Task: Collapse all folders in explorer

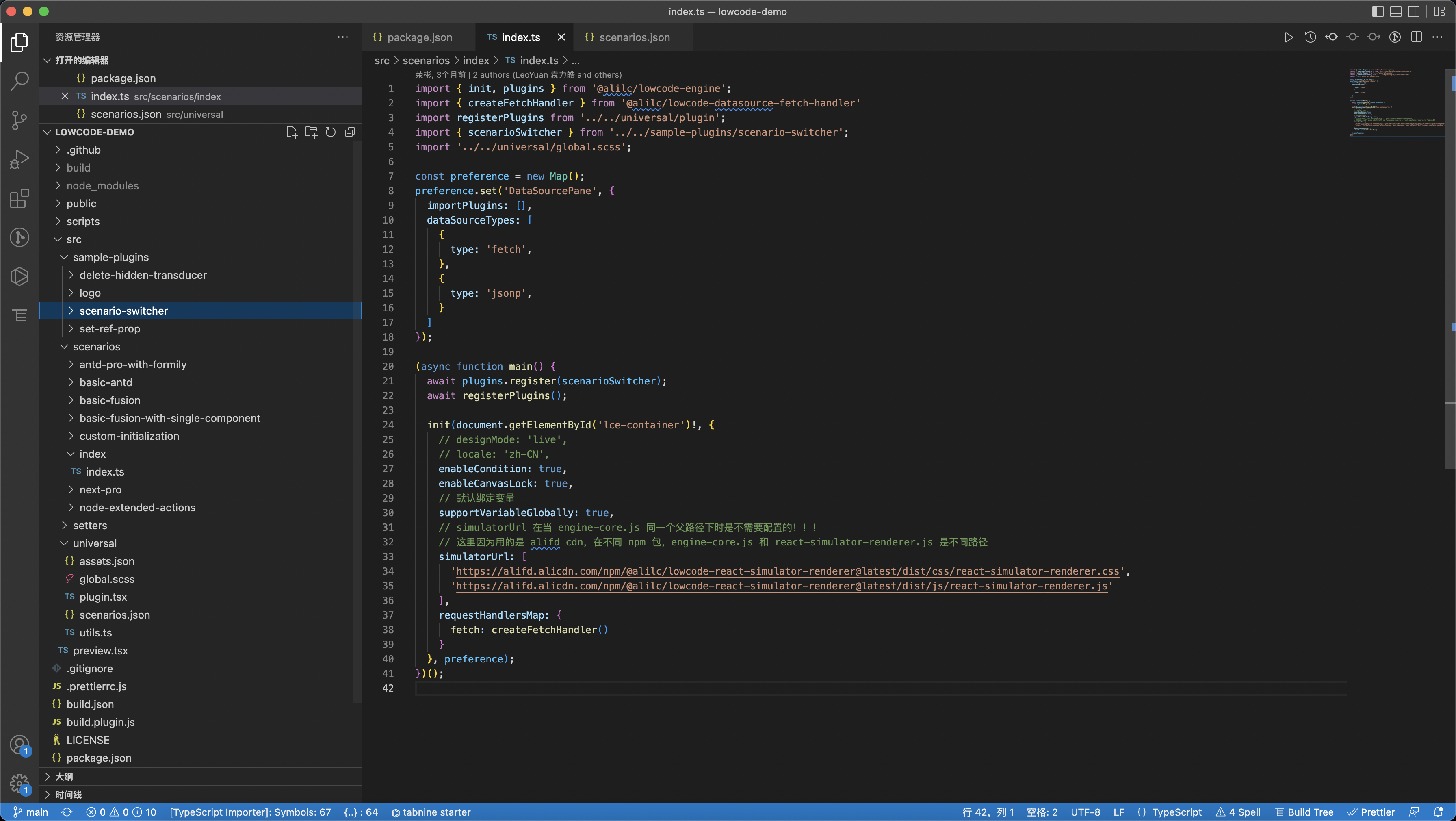Action: pyautogui.click(x=351, y=132)
